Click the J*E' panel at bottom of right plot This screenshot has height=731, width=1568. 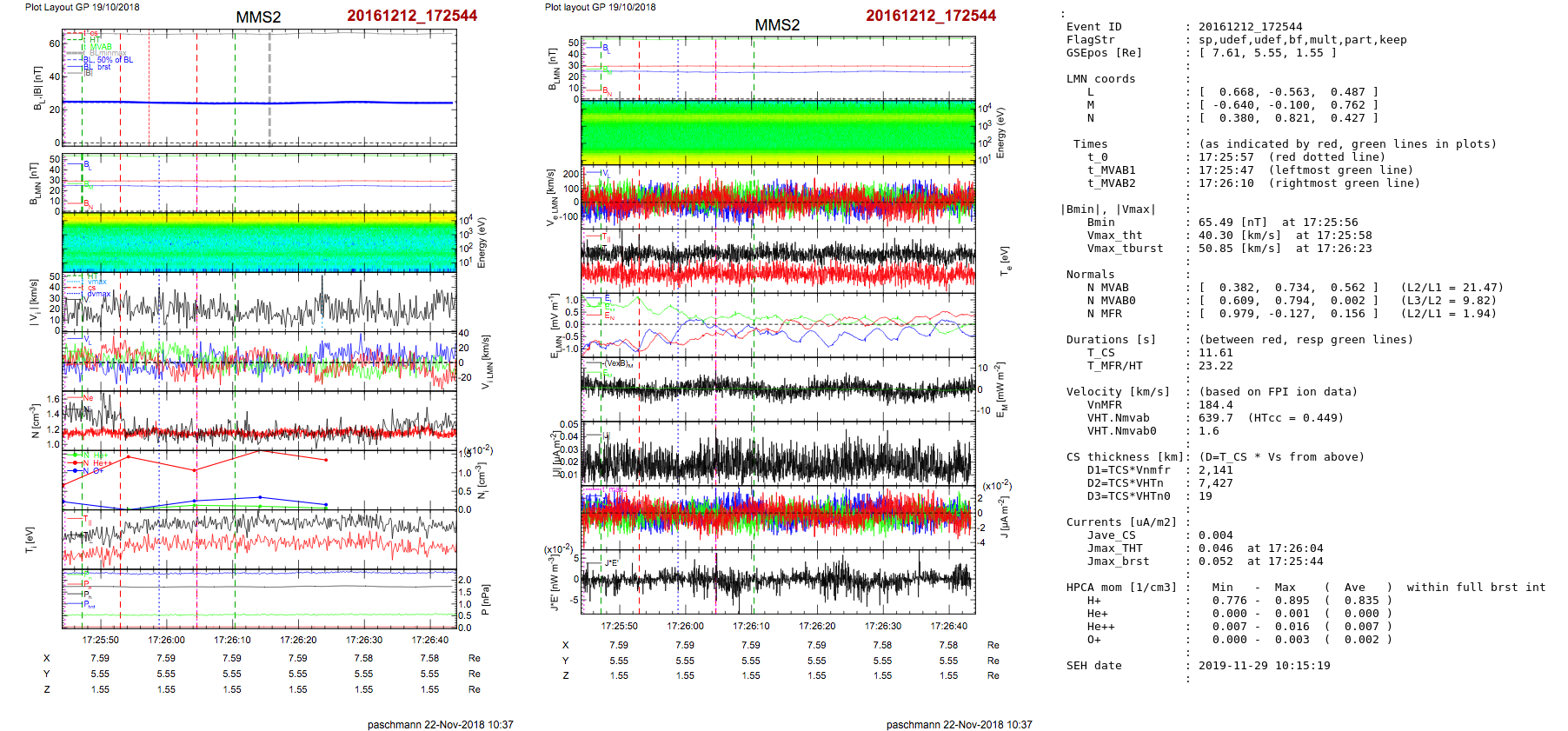coord(778,581)
